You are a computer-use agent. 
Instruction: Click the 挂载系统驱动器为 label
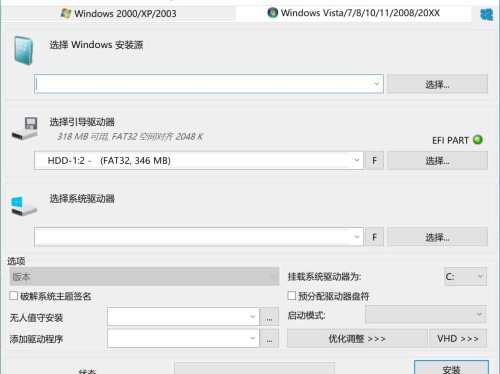324,277
